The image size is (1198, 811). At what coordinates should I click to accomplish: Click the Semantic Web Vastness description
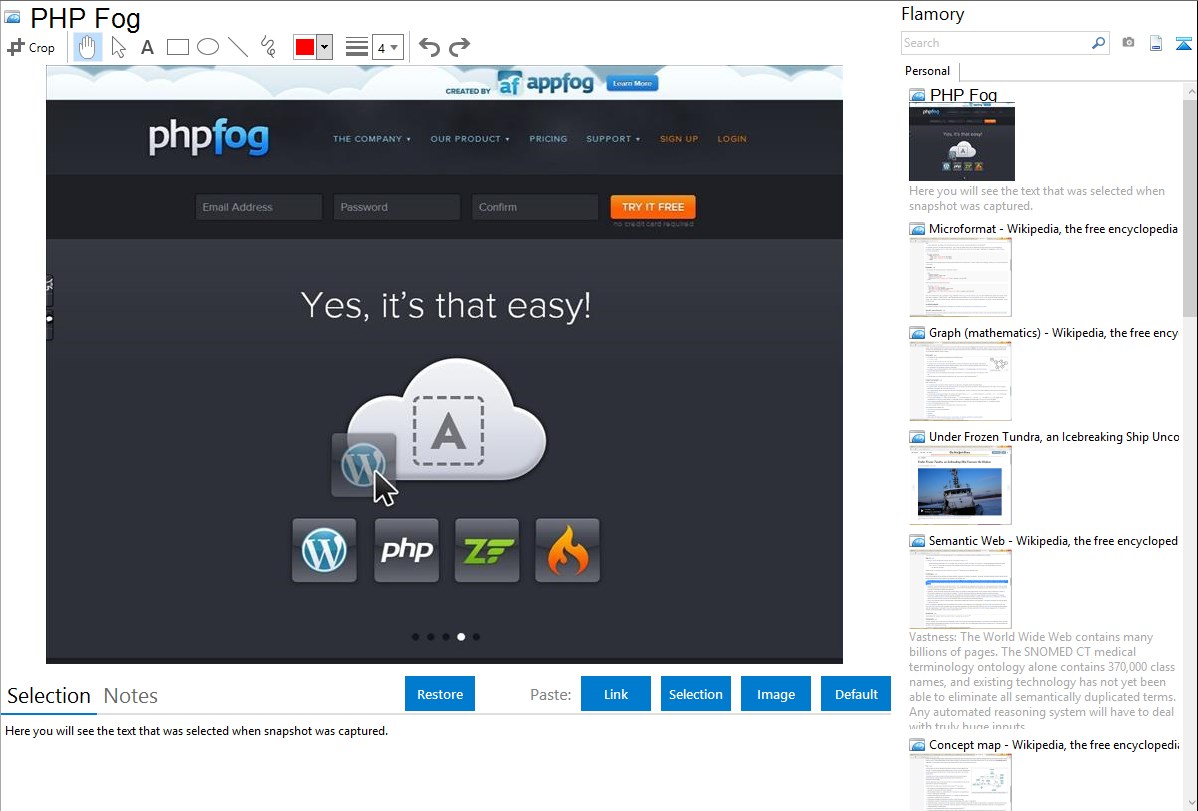pos(1042,681)
